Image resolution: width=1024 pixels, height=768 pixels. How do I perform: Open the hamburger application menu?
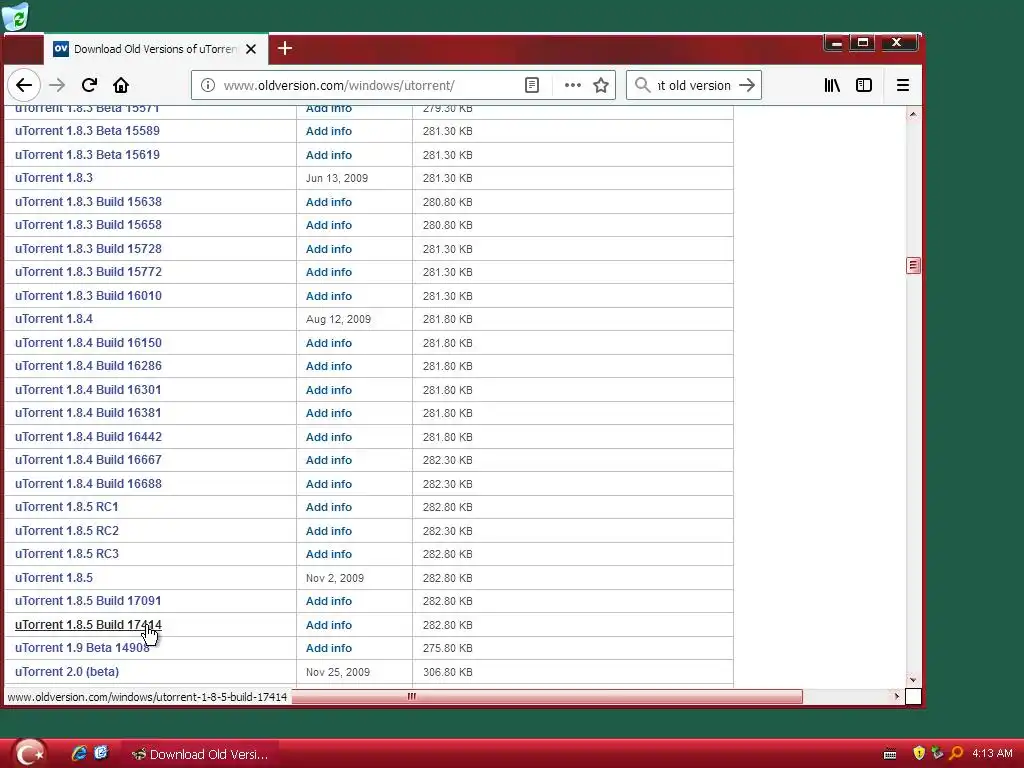[x=903, y=85]
